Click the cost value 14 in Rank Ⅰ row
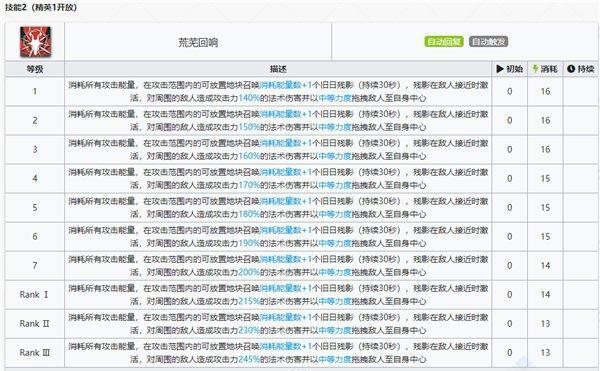This screenshot has width=600, height=371. coord(545,295)
